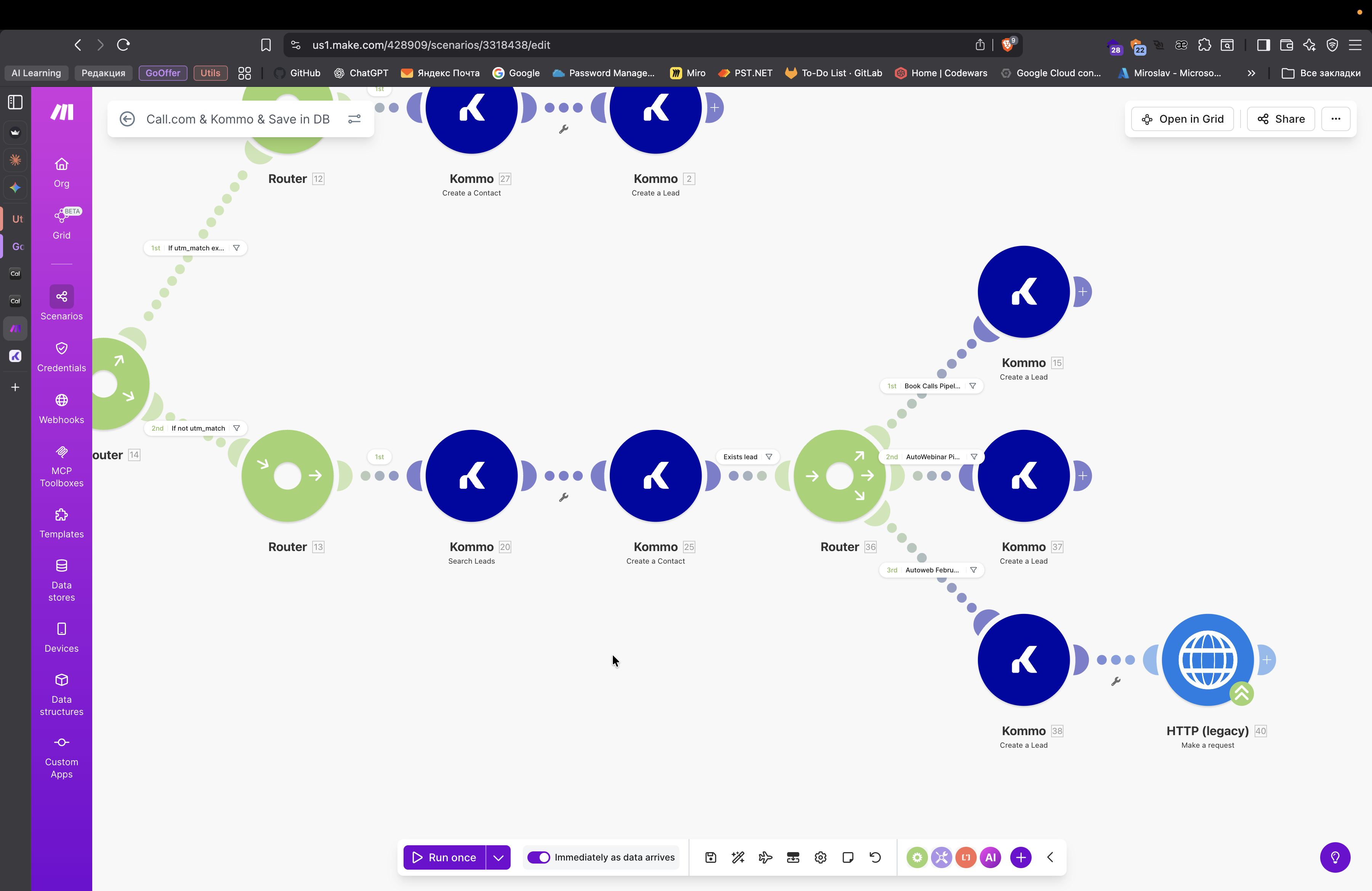The width and height of the screenshot is (1372, 891).
Task: Click the HTTP (legacy) globe module
Action: click(1207, 659)
